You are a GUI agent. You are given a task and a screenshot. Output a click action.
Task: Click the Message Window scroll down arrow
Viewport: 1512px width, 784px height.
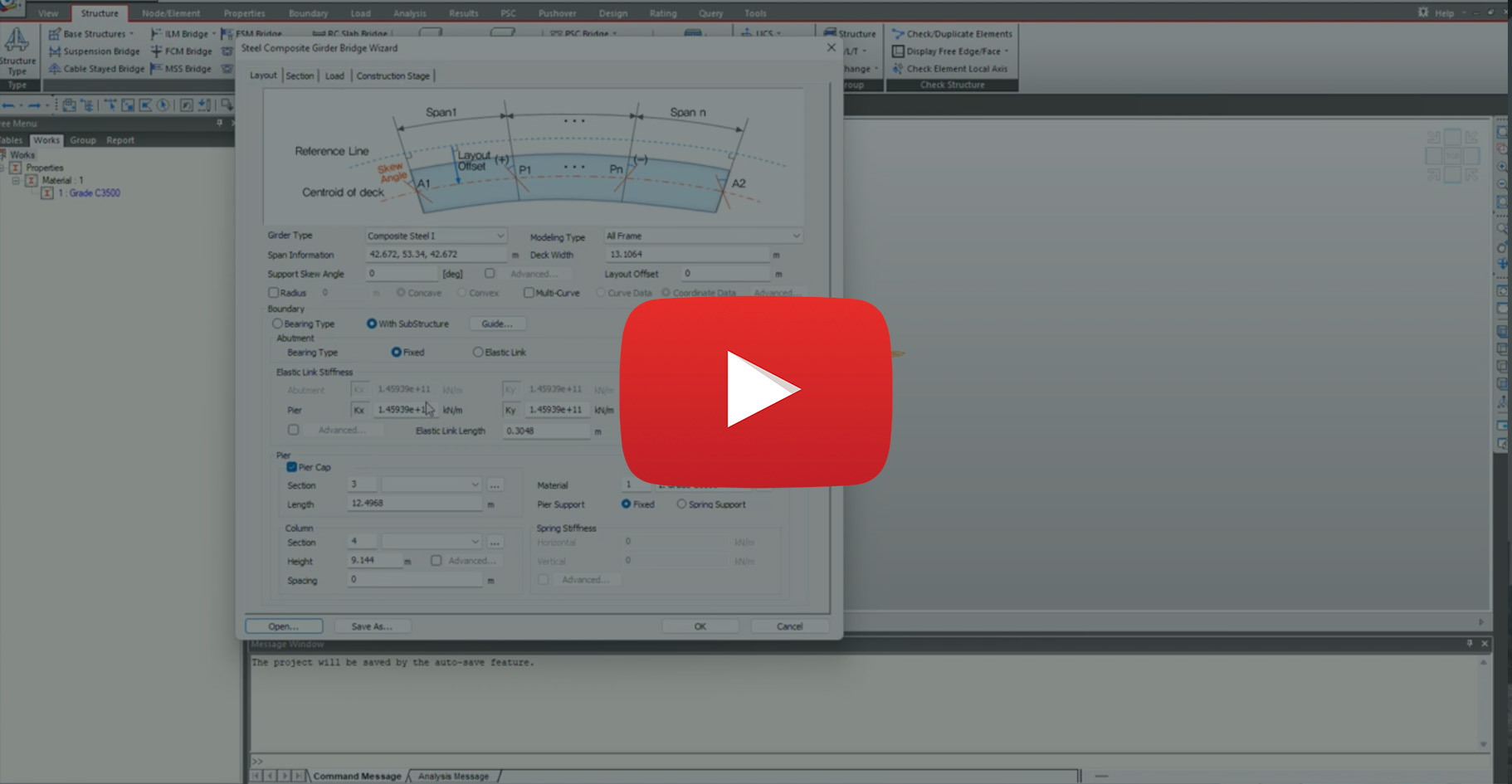click(1484, 744)
